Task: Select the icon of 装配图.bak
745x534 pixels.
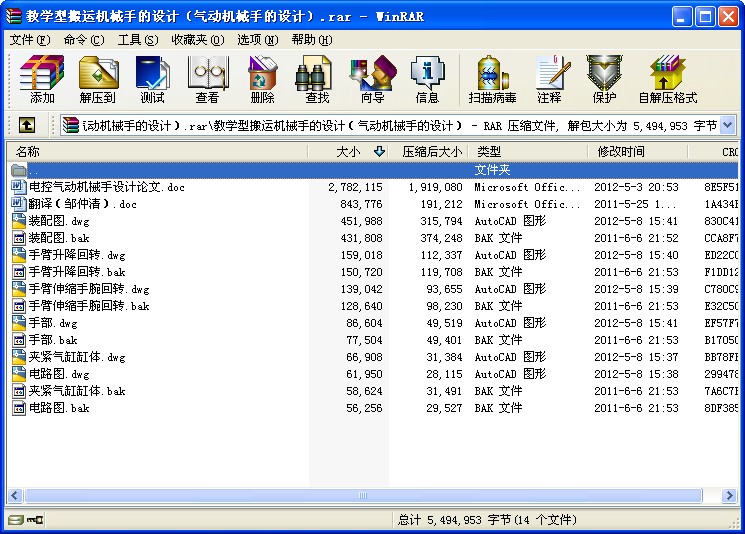Action: coord(19,238)
